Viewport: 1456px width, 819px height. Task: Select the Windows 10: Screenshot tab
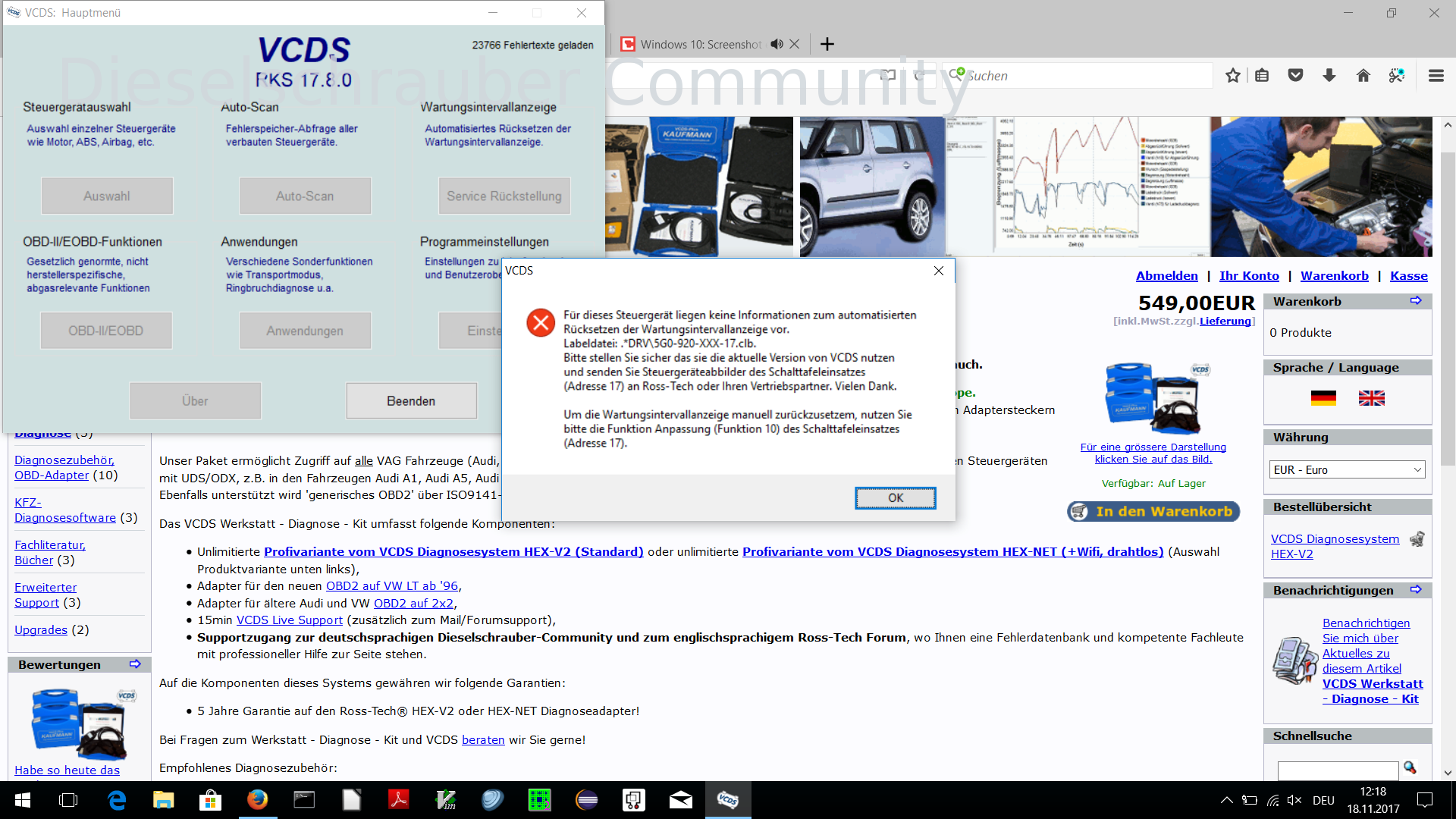pyautogui.click(x=700, y=44)
